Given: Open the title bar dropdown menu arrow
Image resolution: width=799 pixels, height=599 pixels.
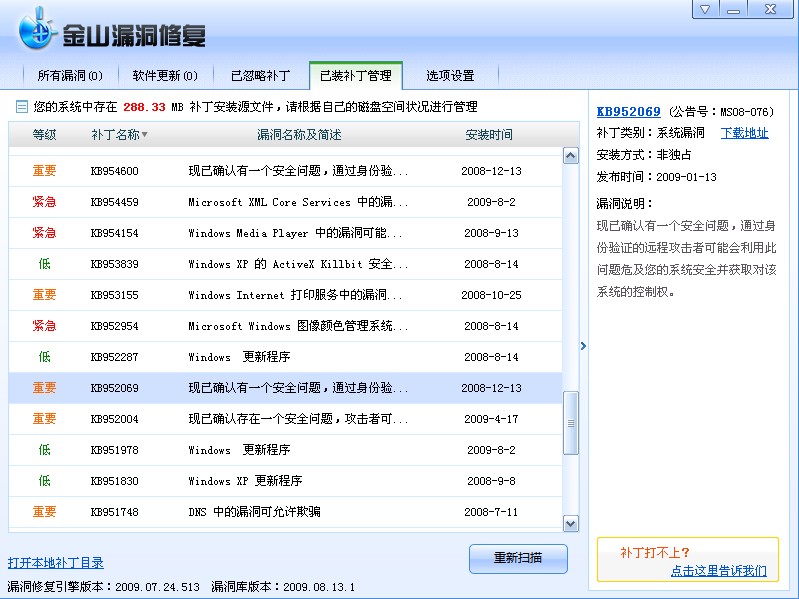Looking at the screenshot, I should (705, 9).
